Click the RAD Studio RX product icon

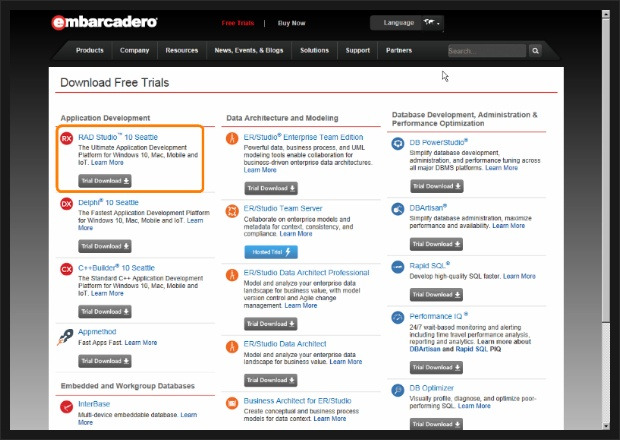[x=66, y=138]
